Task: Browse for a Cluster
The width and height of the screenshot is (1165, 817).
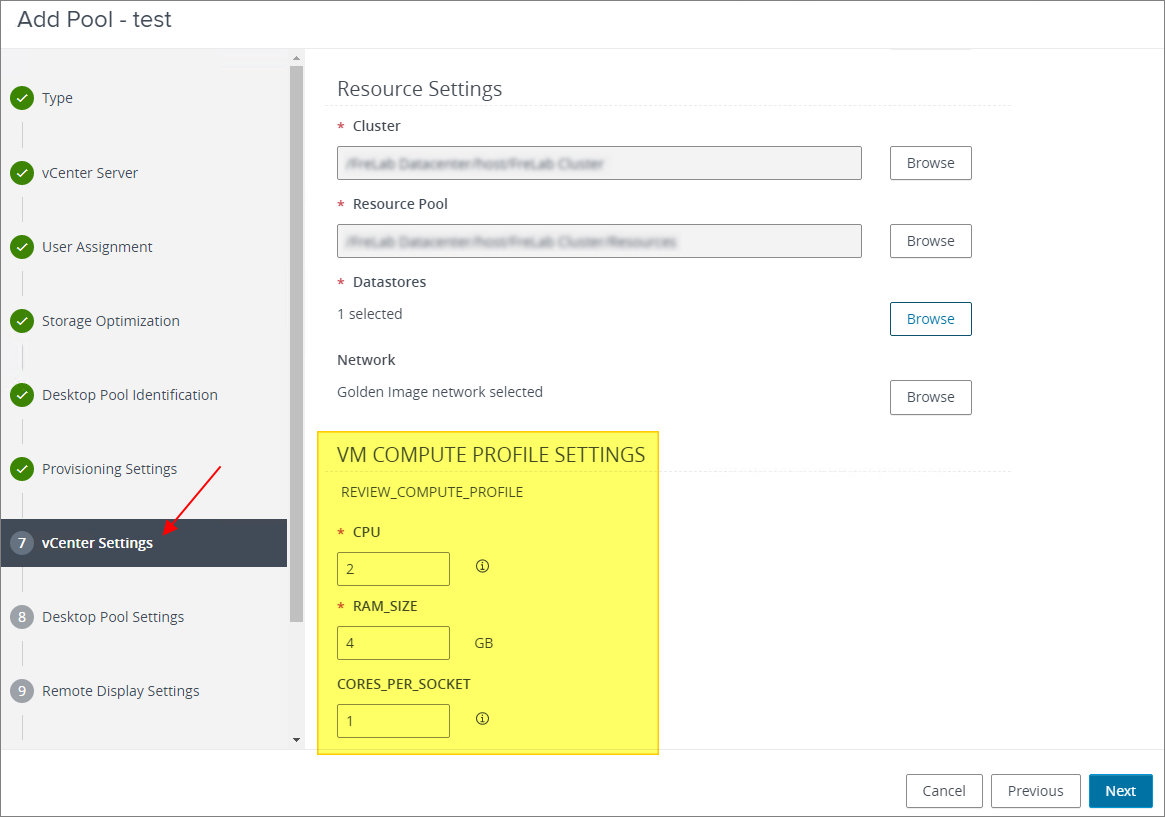Action: [930, 163]
